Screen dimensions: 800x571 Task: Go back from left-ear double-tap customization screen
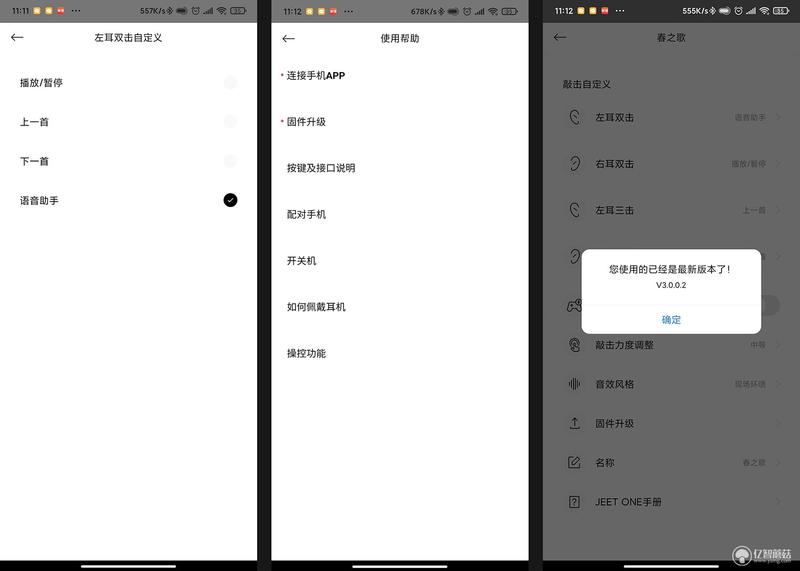17,37
